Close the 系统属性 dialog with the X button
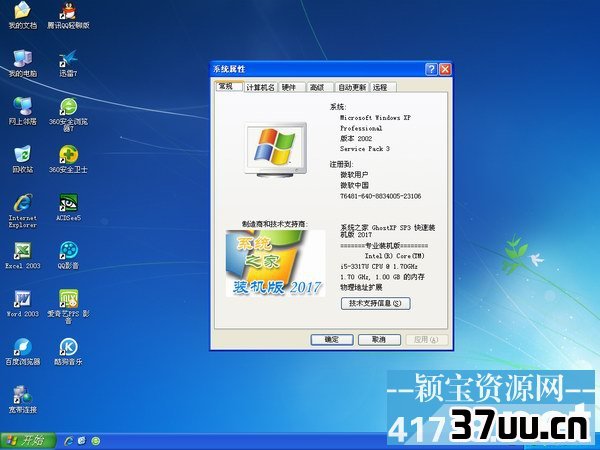The height and width of the screenshot is (450, 600). 445,69
